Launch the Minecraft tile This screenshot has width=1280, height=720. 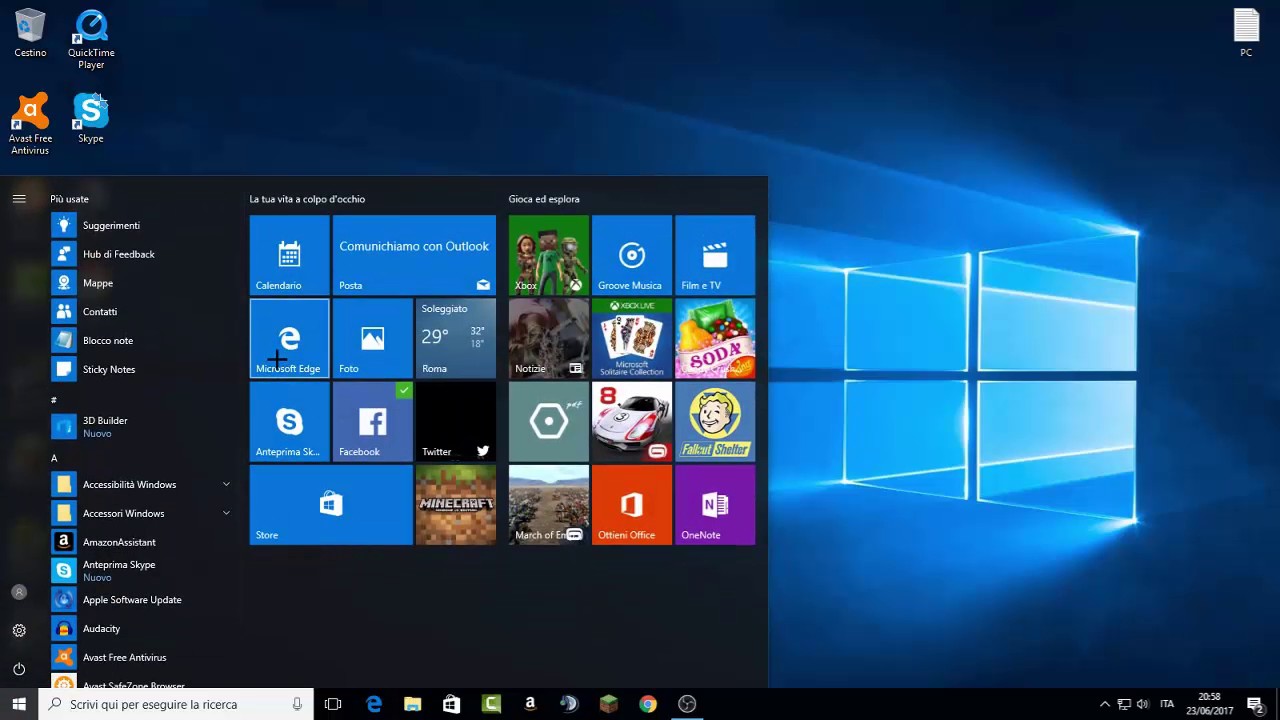tap(455, 504)
